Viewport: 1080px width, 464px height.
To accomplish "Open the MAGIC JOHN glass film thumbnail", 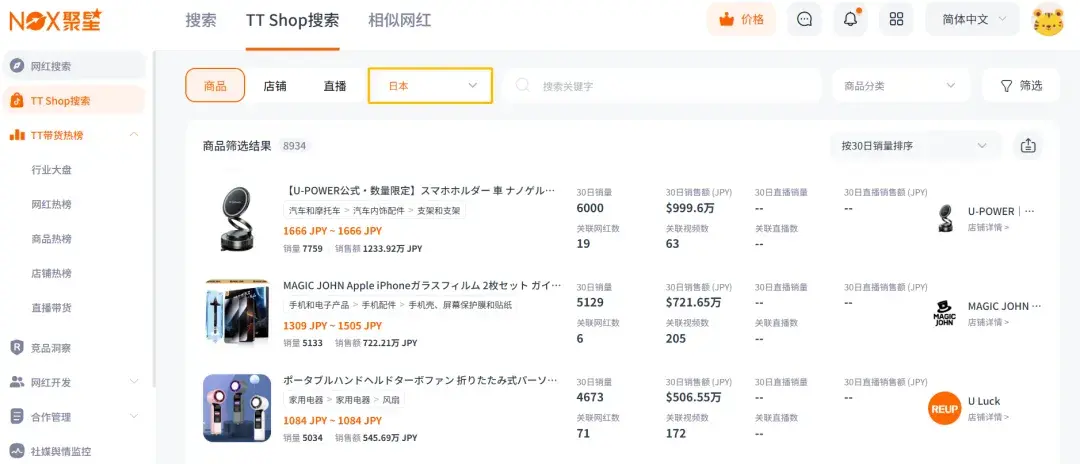I will 237,313.
